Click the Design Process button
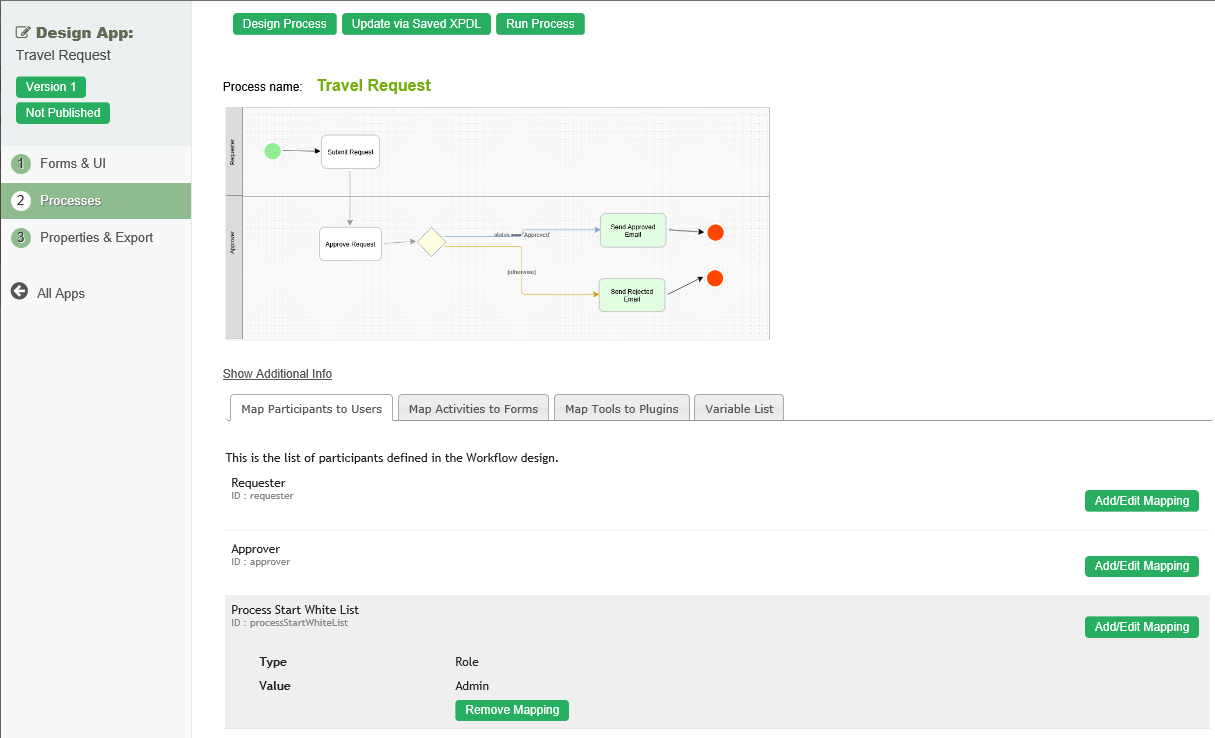Screen dimensions: 1215x738 284,24
